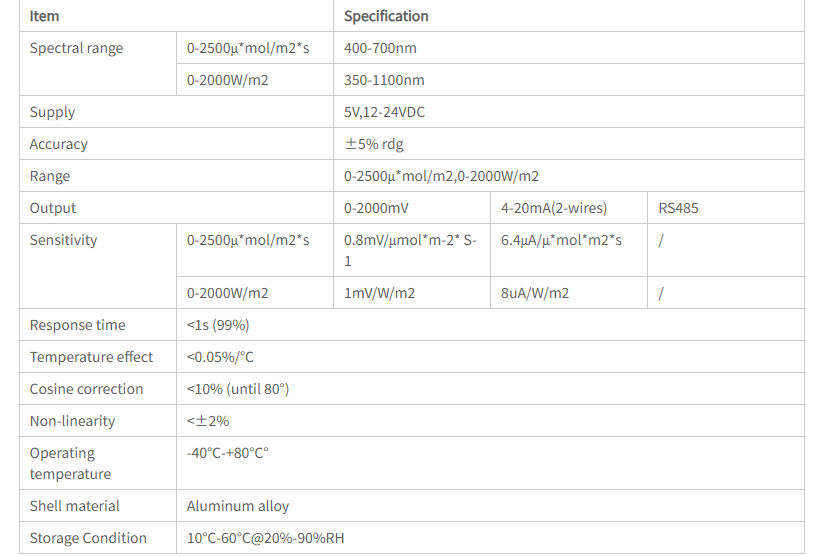Click the "8uA/W/m2" sensitivity cell
Viewport: 817px width, 556px height.
[x=535, y=293]
